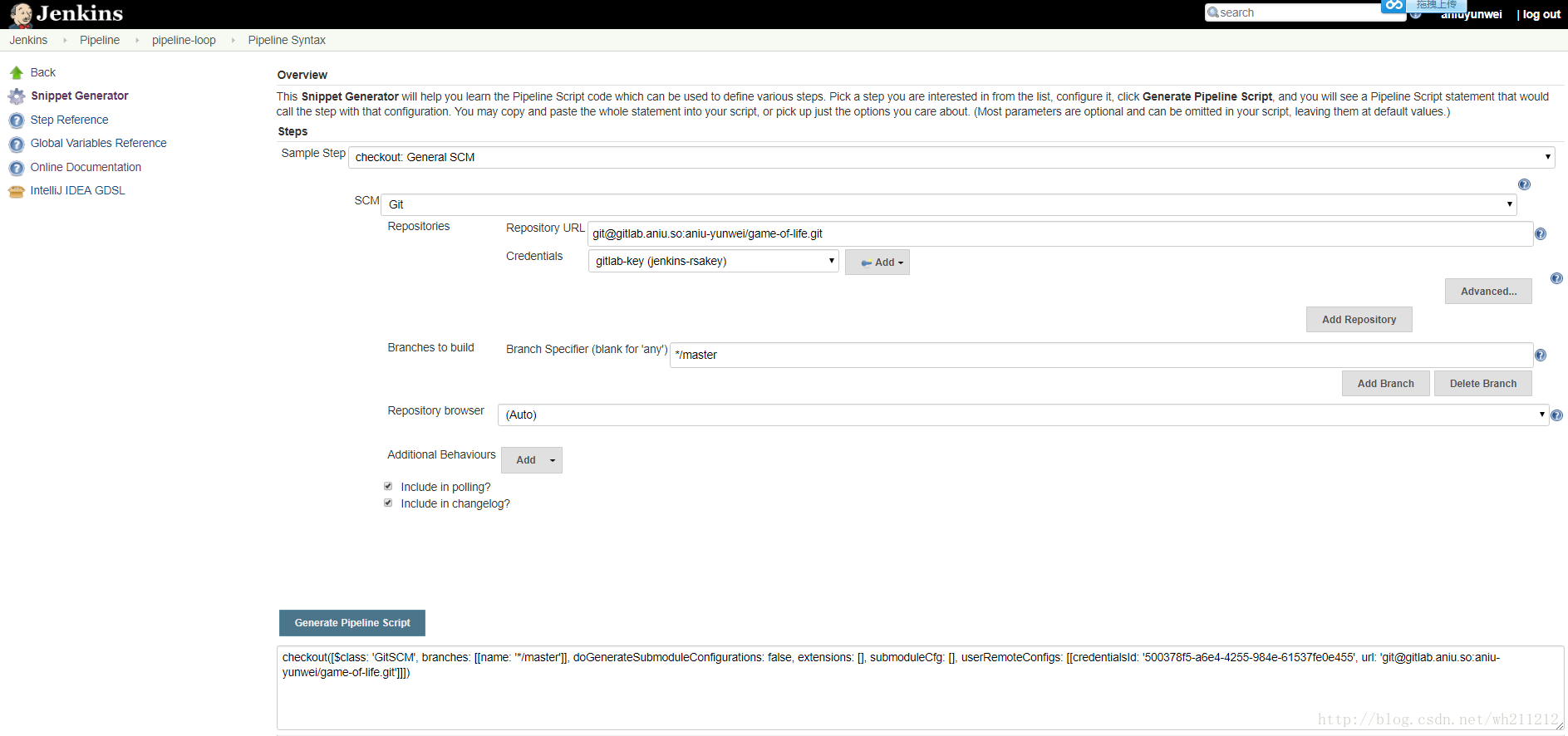1568x736 pixels.
Task: Click the green Back arrow icon
Action: [16, 73]
